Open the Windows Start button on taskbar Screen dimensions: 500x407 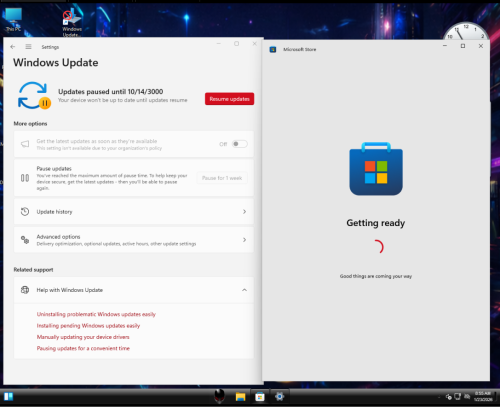(9, 396)
